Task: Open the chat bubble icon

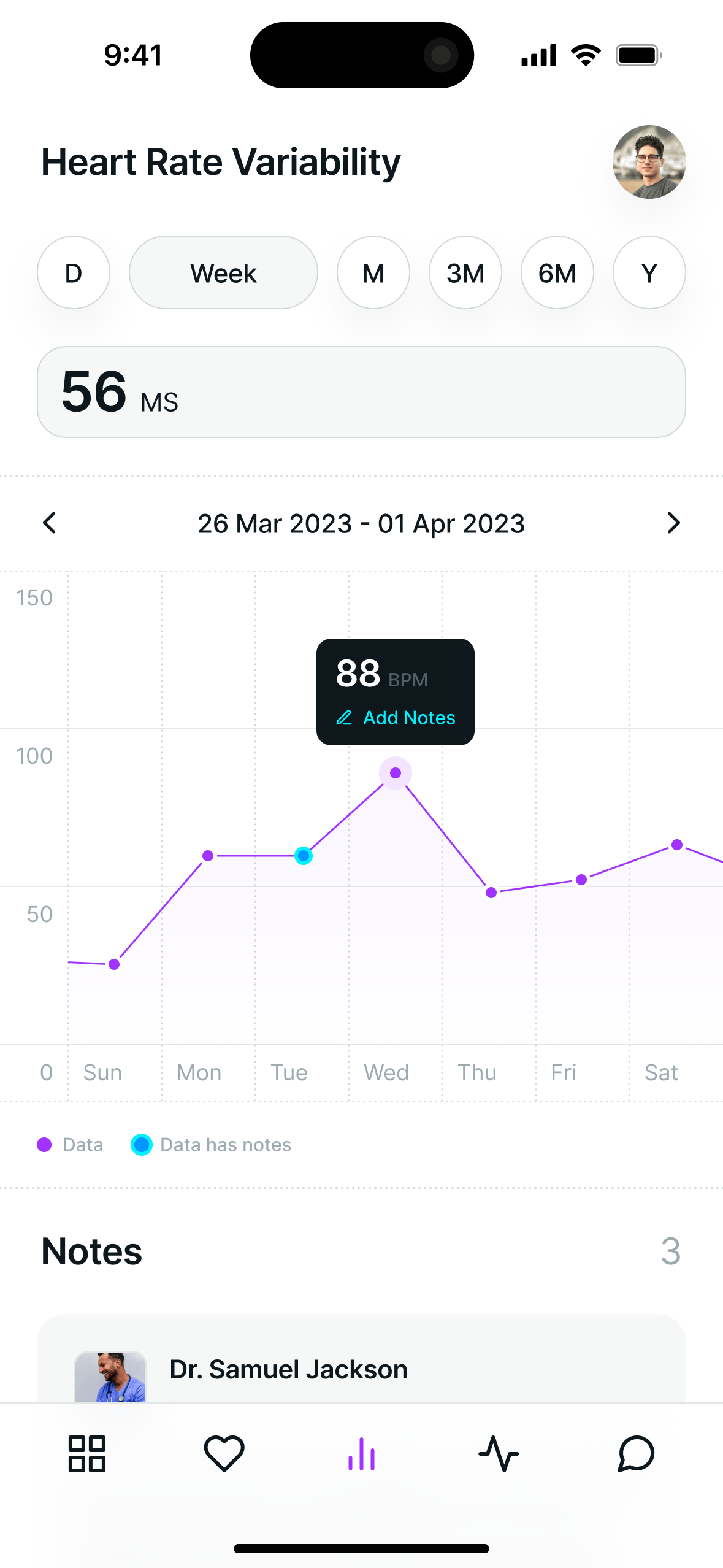Action: click(x=636, y=1453)
